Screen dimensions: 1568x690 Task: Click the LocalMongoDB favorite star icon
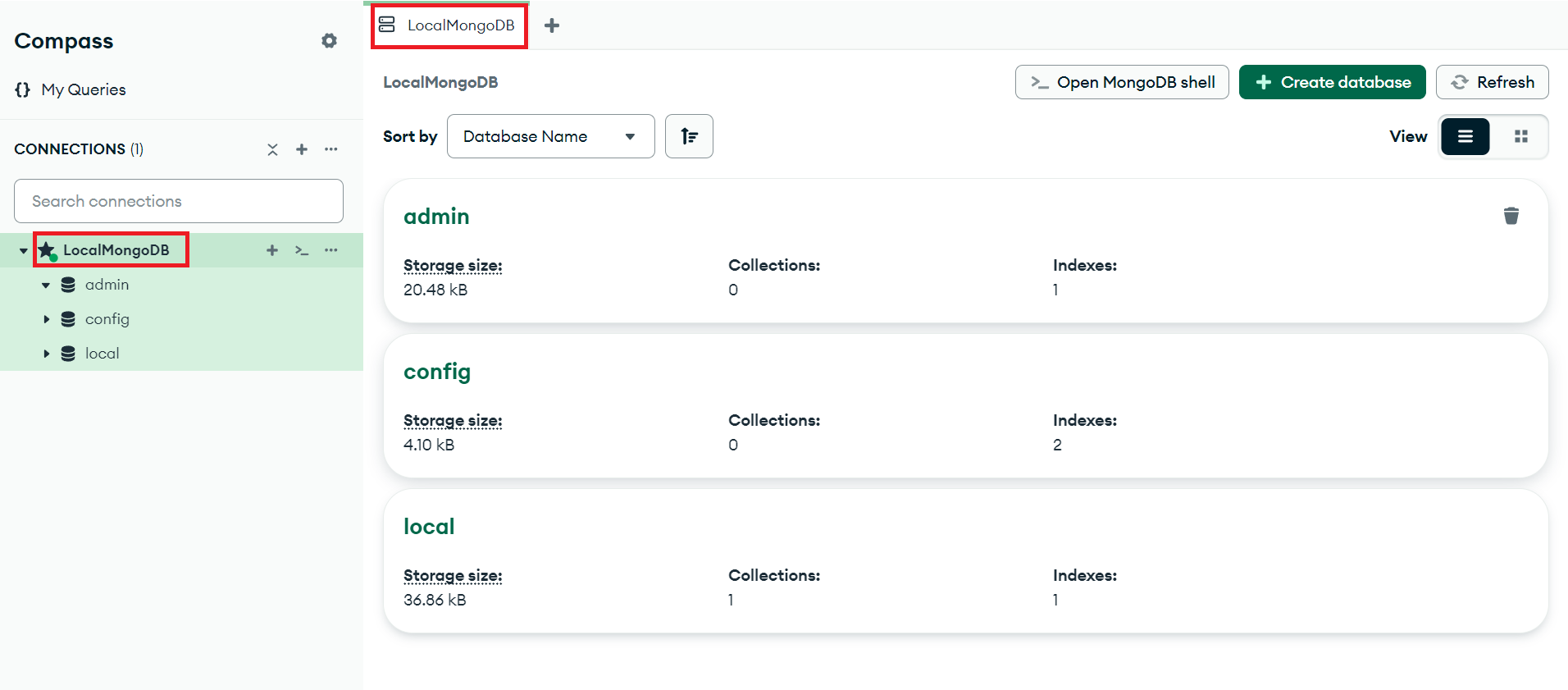47,250
